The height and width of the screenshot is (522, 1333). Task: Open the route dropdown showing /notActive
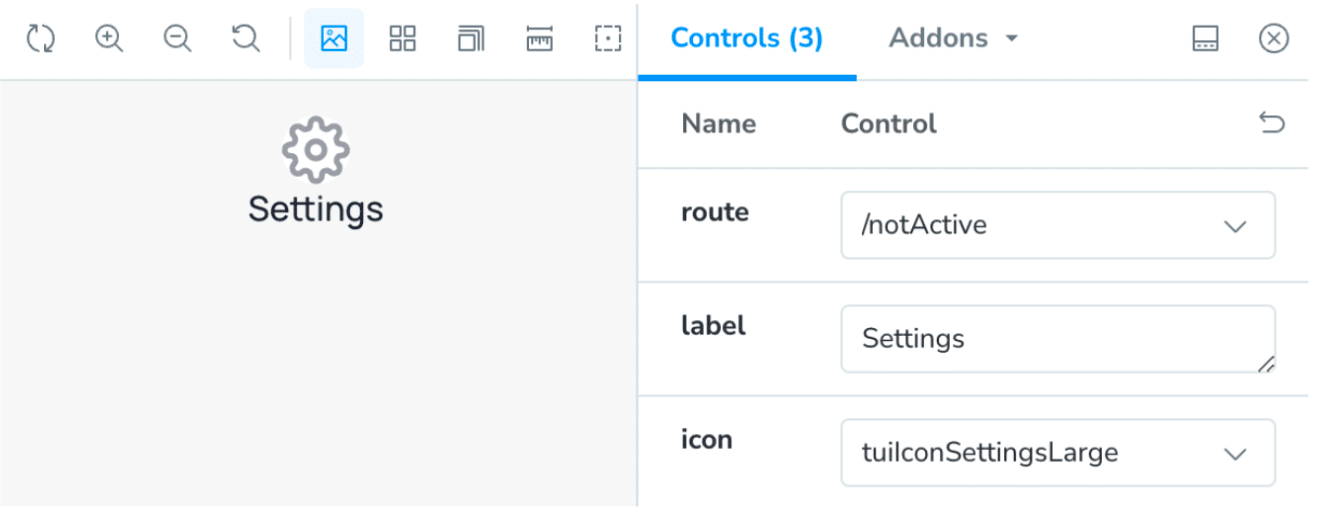click(x=1057, y=225)
